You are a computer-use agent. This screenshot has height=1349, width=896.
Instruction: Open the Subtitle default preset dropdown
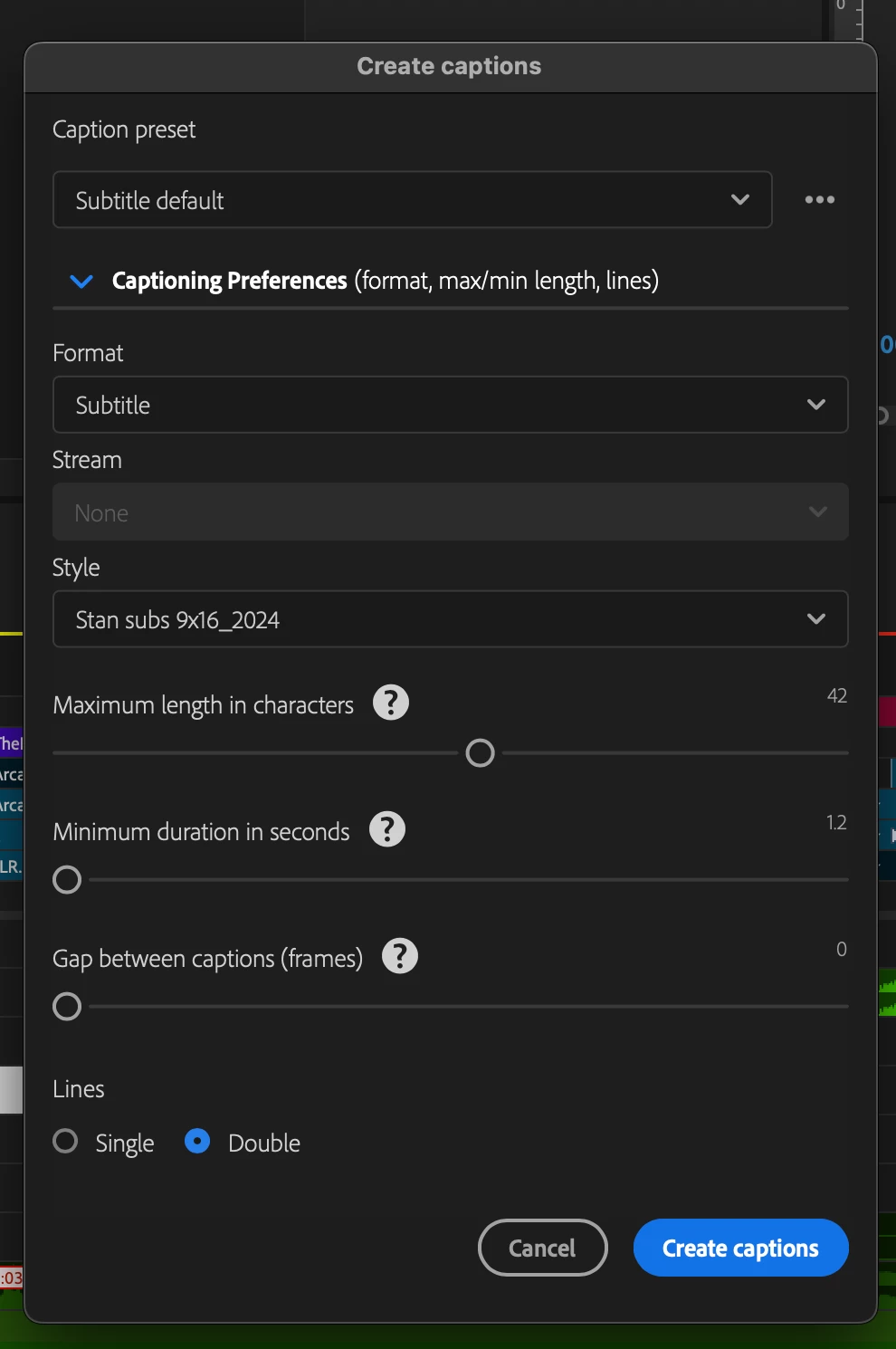412,200
